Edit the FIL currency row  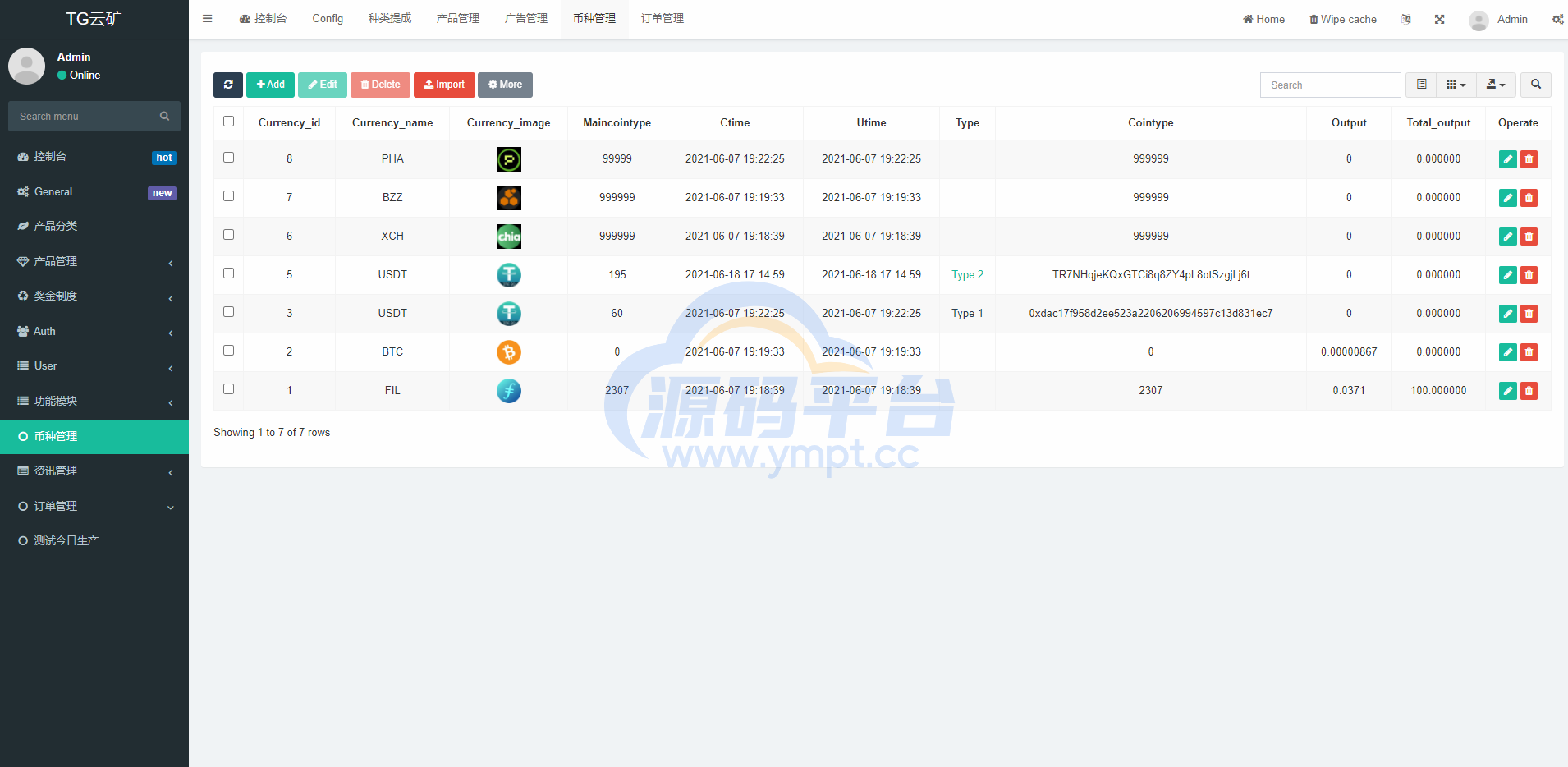1508,391
